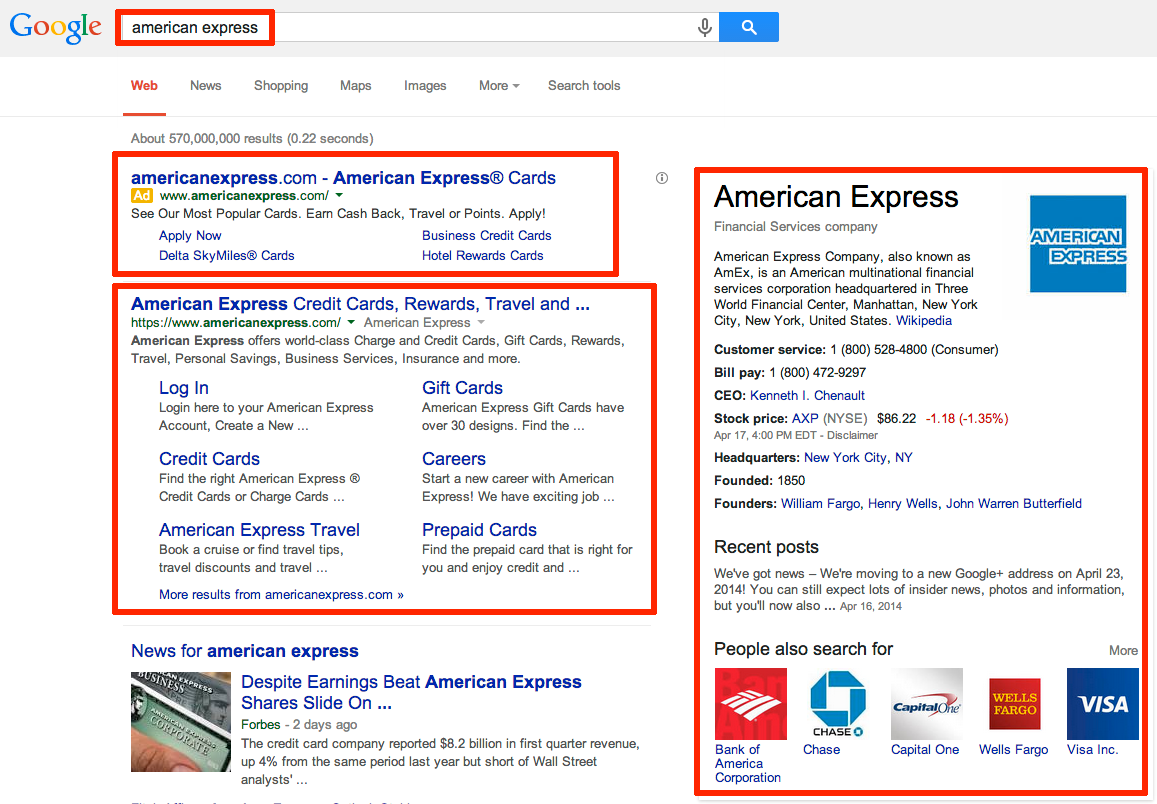Open founder John Warren Butterfield link
The image size is (1157, 804).
click(x=1014, y=503)
